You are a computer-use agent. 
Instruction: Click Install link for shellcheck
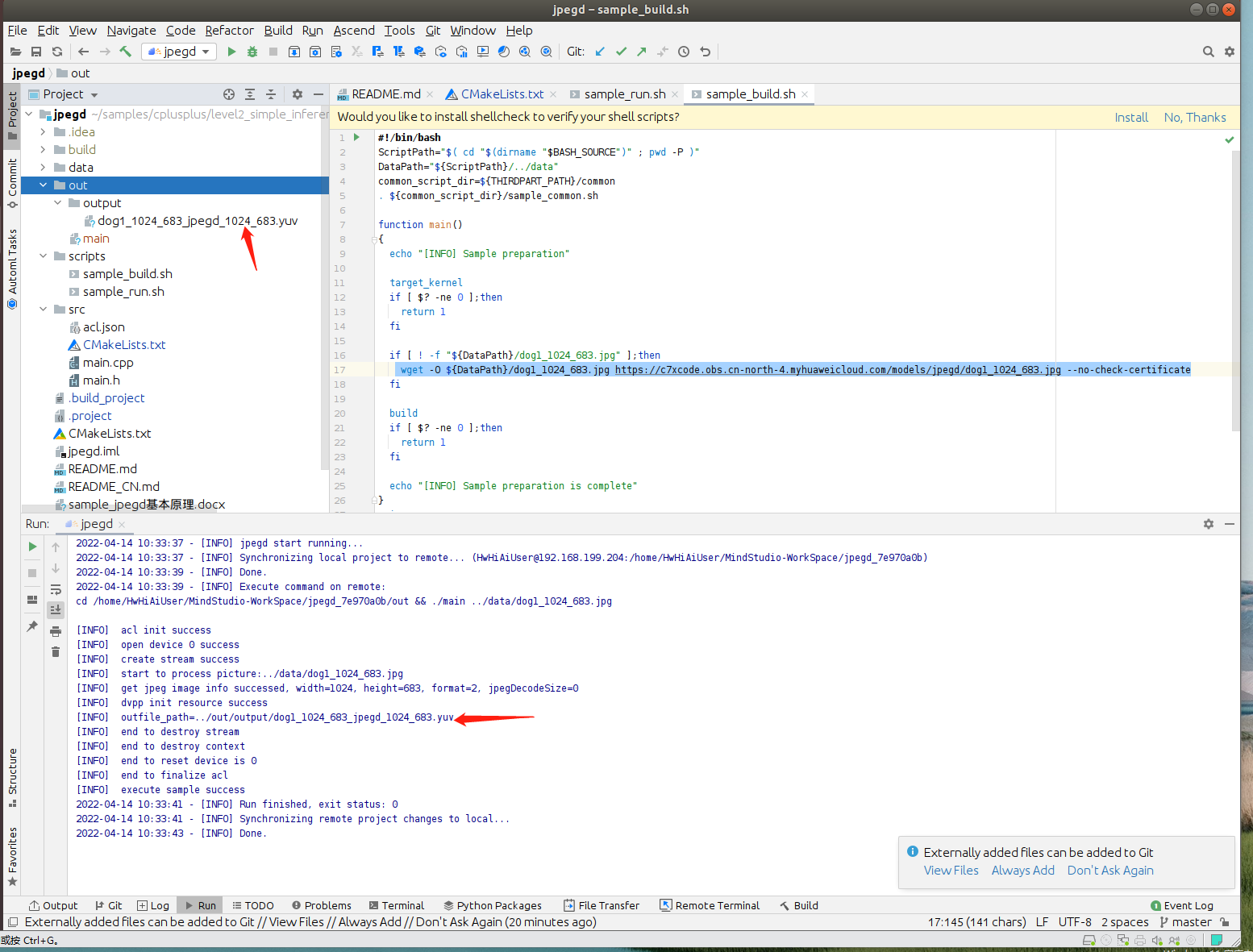point(1130,118)
